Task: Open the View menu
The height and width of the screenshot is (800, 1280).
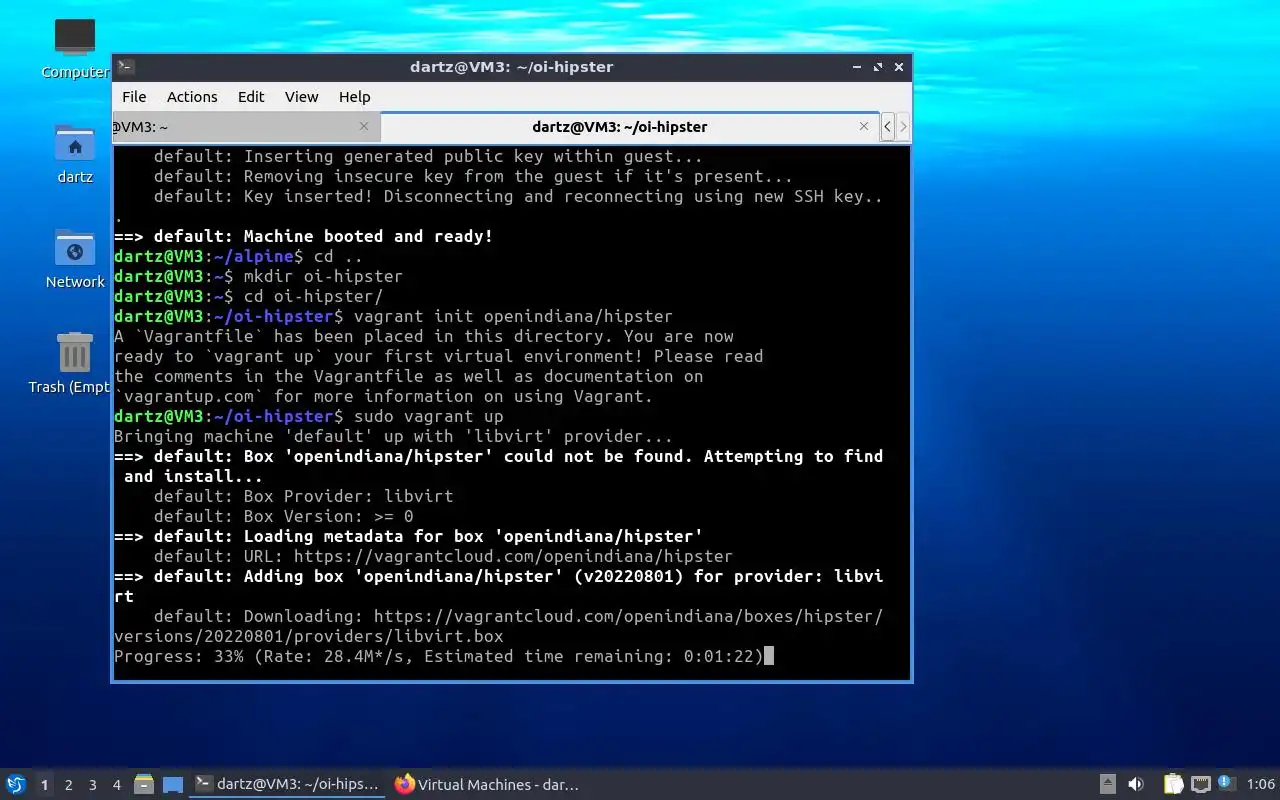Action: click(x=301, y=97)
